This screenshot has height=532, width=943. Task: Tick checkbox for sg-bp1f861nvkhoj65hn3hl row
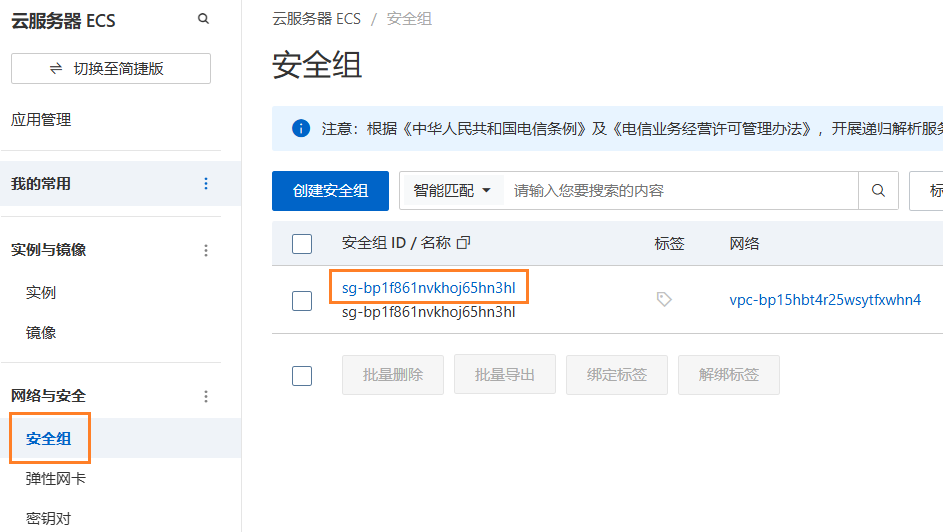[x=302, y=301]
